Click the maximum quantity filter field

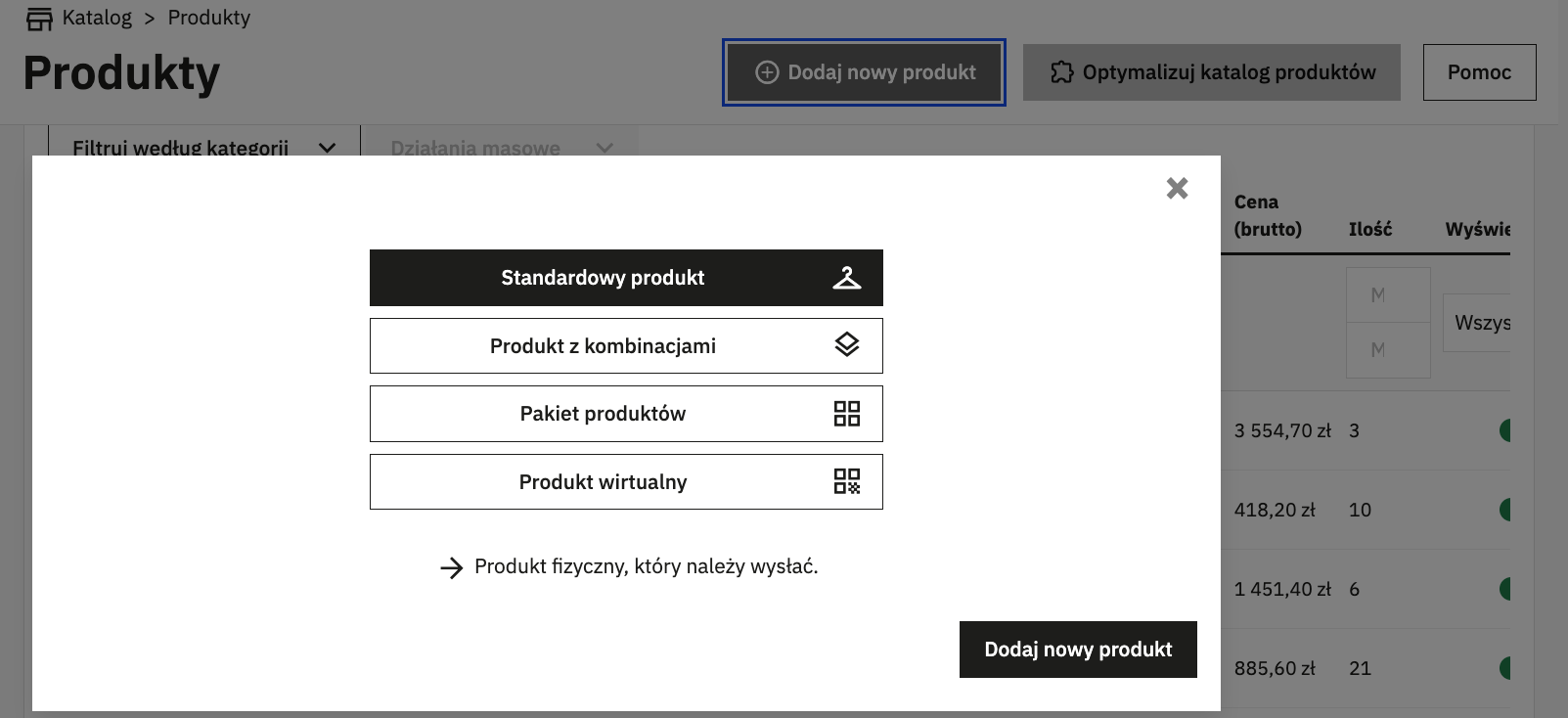(x=1388, y=350)
